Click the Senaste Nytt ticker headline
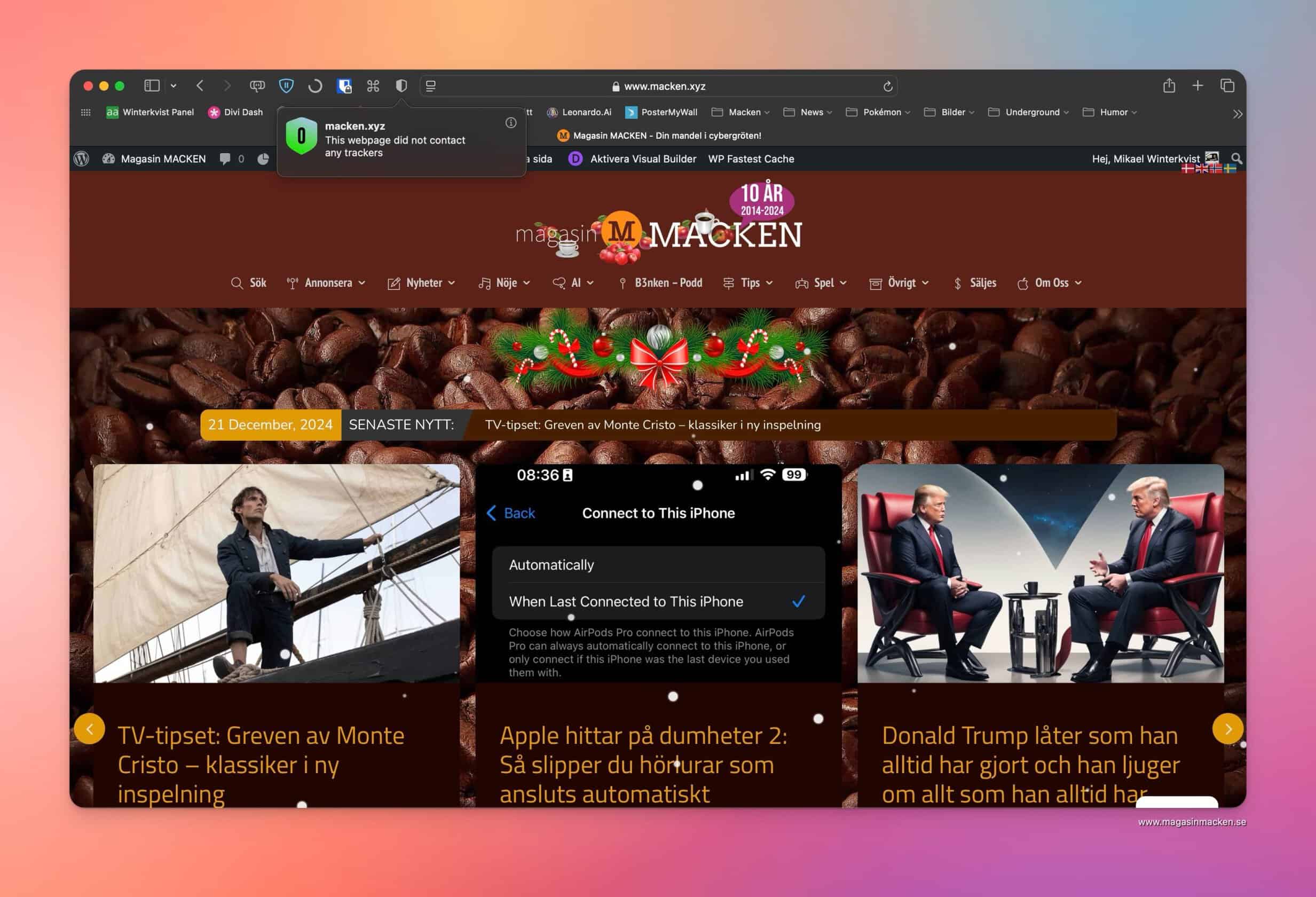 click(x=652, y=424)
